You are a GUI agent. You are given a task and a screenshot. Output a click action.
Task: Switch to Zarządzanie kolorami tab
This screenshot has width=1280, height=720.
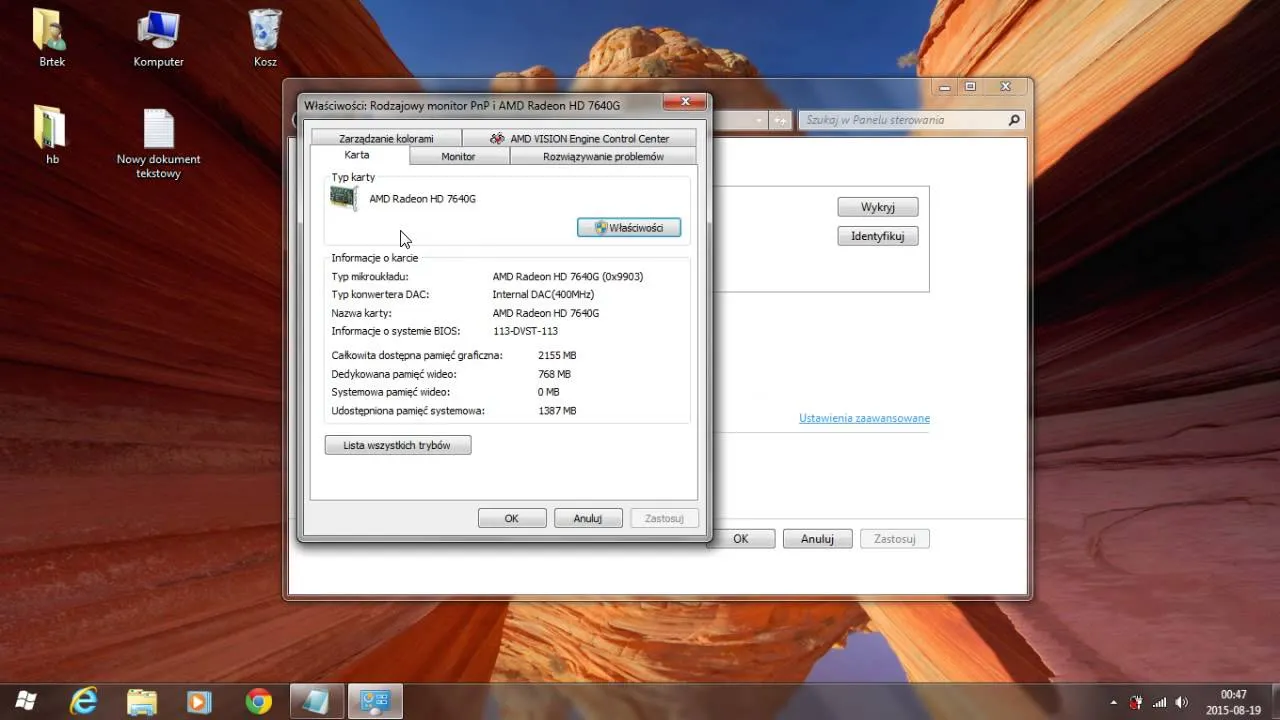click(386, 138)
